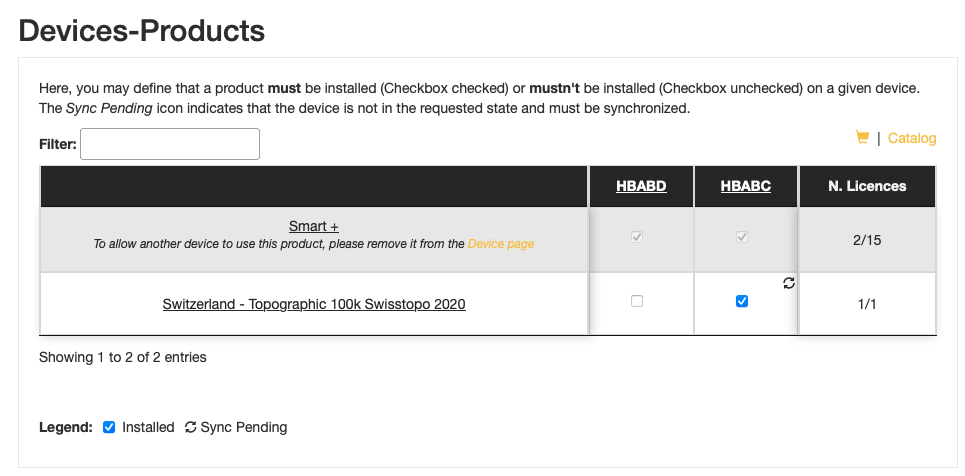The width and height of the screenshot is (965, 476).
Task: Click the disabled HBABD checkbox for Smart +
Action: pos(637,236)
